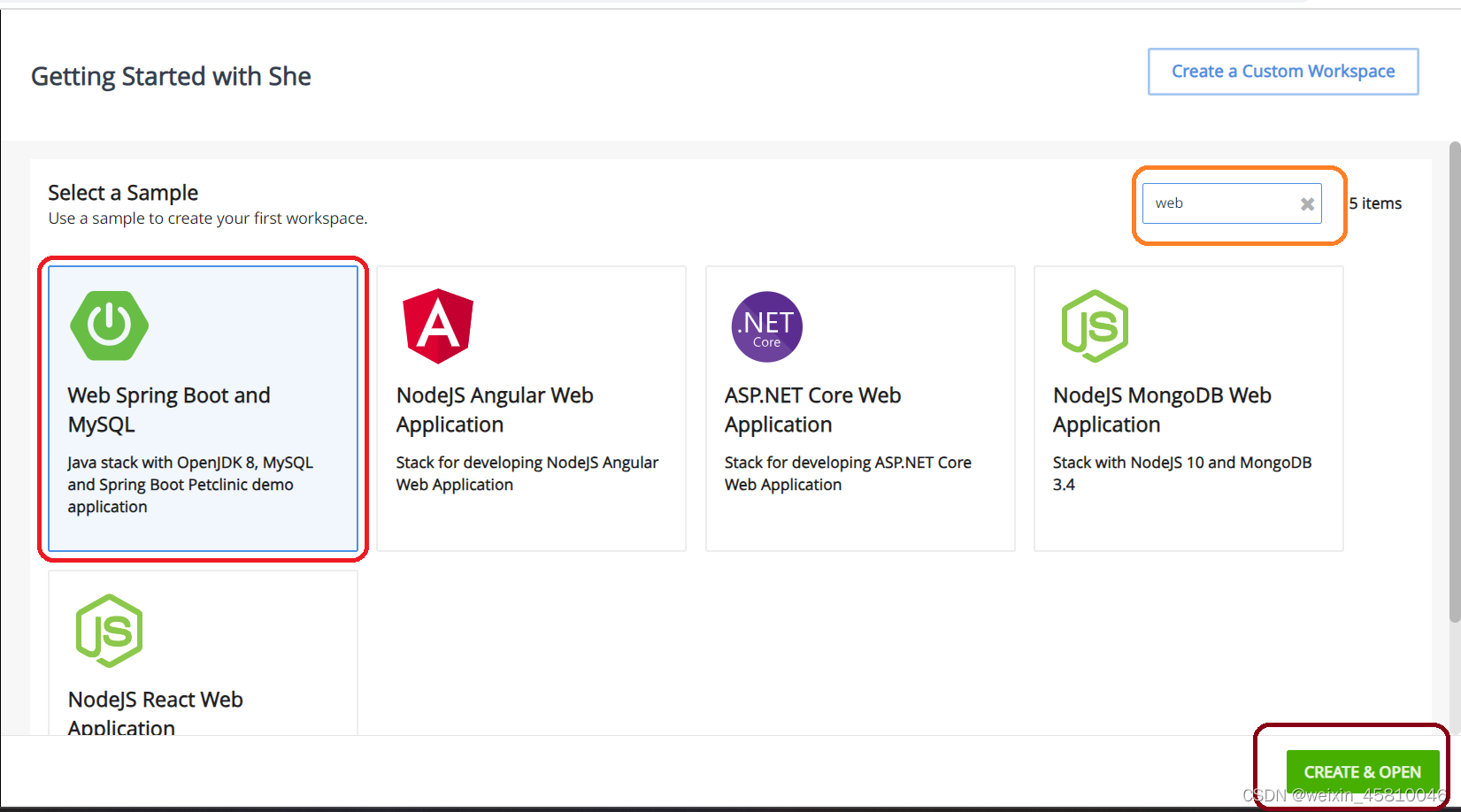
Task: Click the vertical scrollbar on the right
Action: pyautogui.click(x=1454, y=381)
